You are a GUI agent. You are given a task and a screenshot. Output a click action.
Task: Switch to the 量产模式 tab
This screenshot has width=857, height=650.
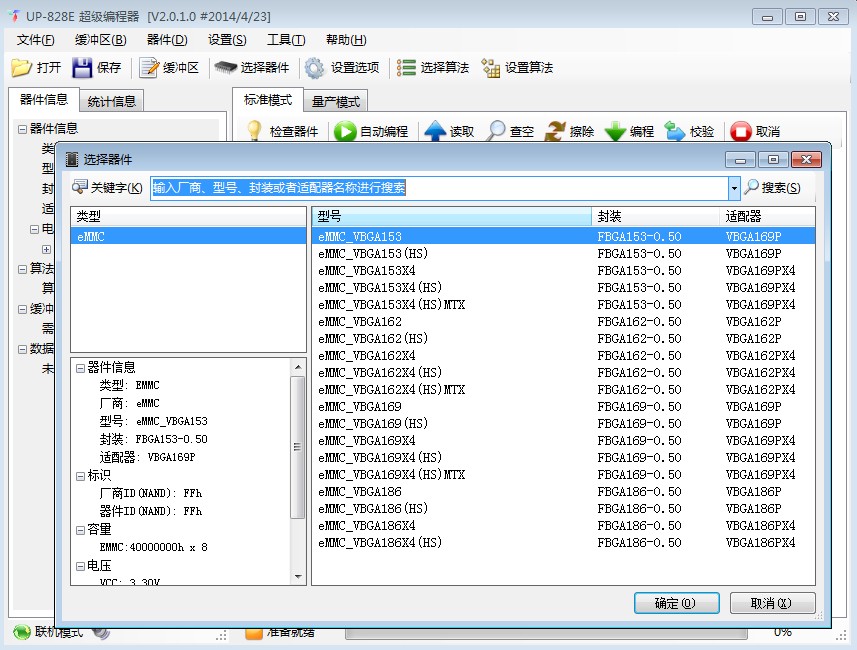pos(336,102)
